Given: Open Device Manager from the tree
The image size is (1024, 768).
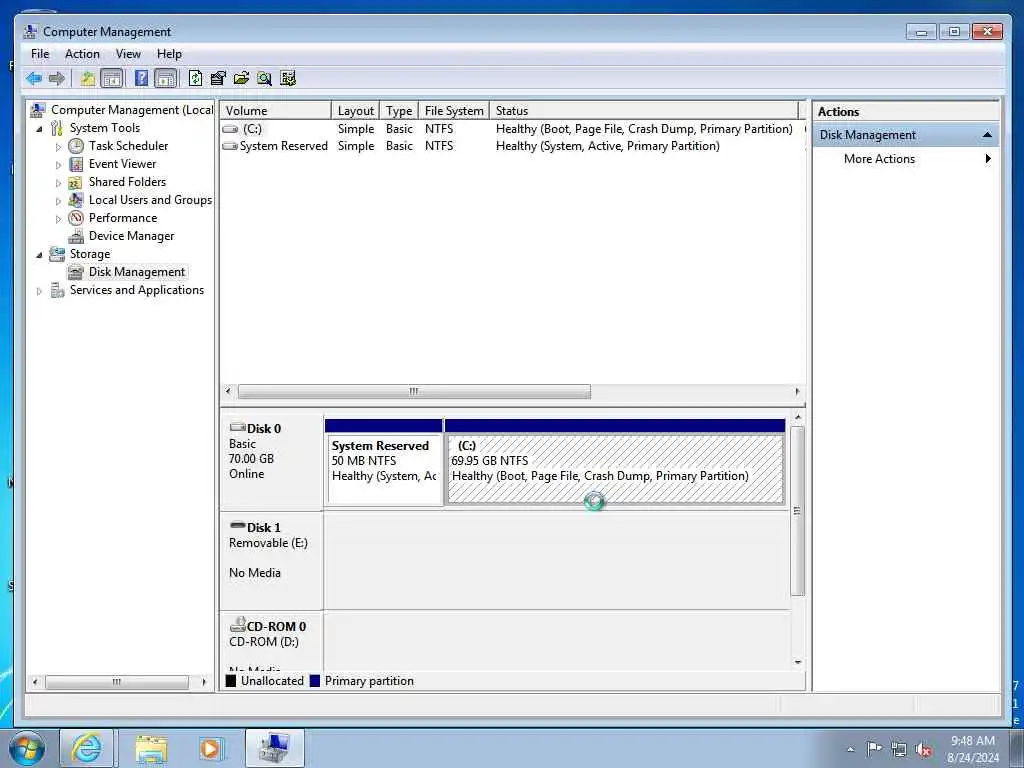Looking at the screenshot, I should [131, 236].
